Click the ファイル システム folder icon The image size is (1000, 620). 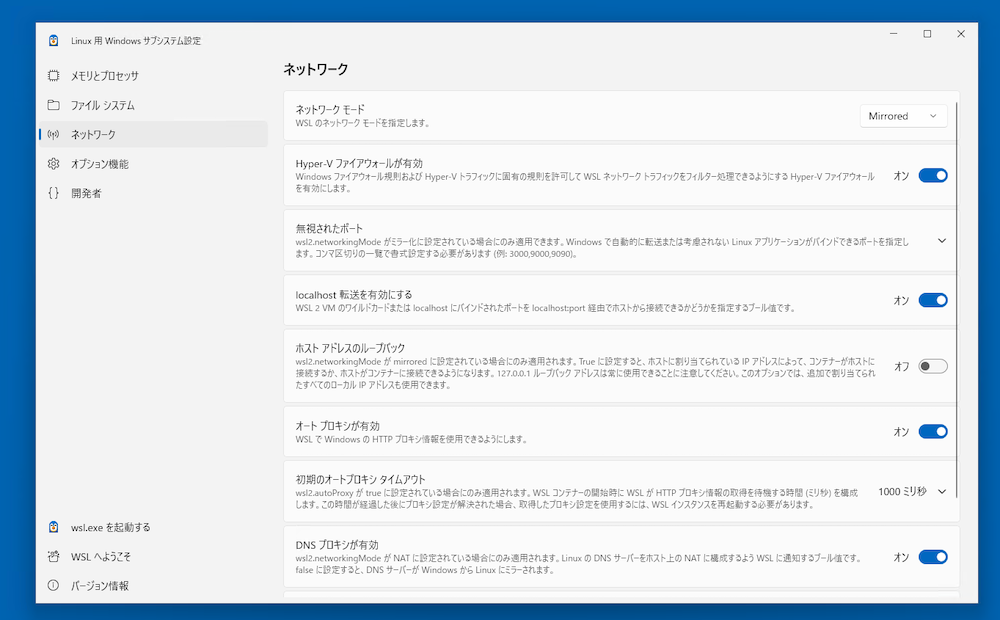coord(54,105)
